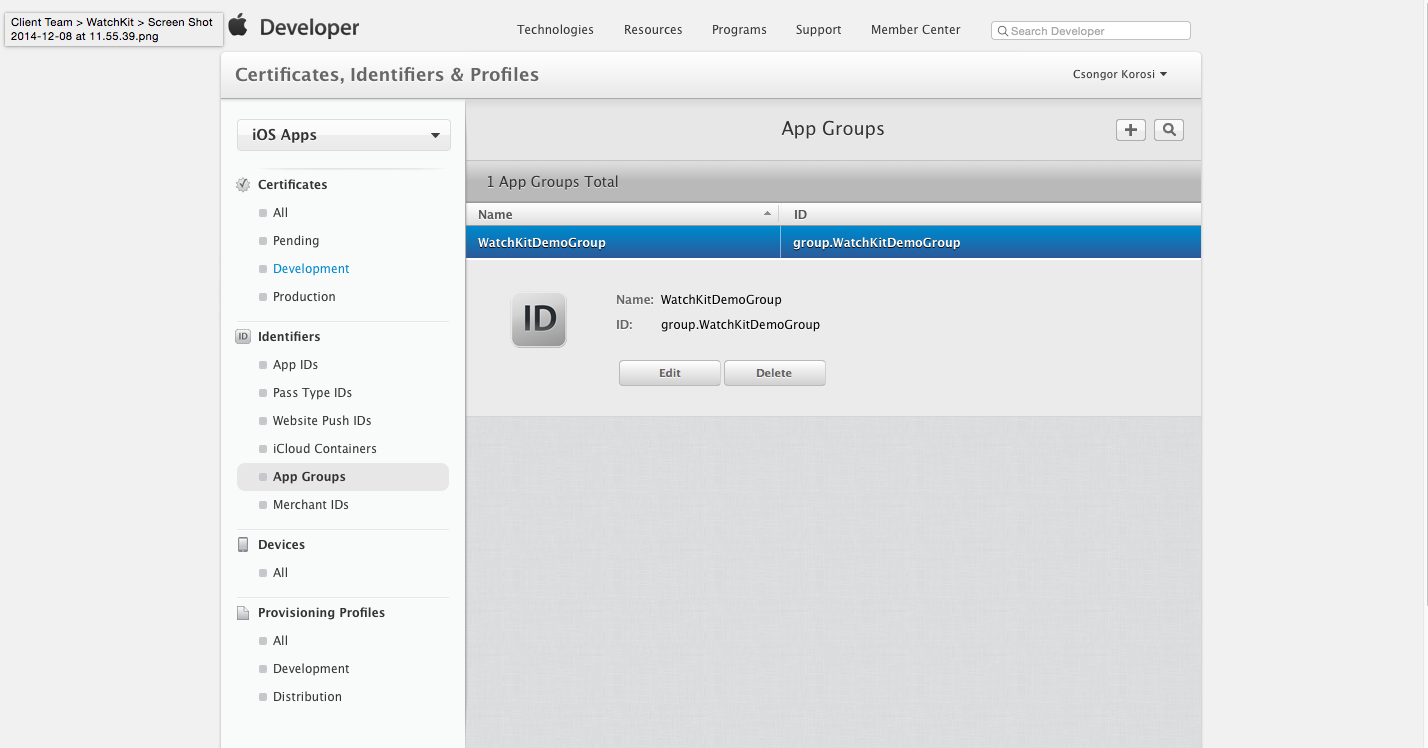Click the Apple logo next to Developer

(x=238, y=25)
